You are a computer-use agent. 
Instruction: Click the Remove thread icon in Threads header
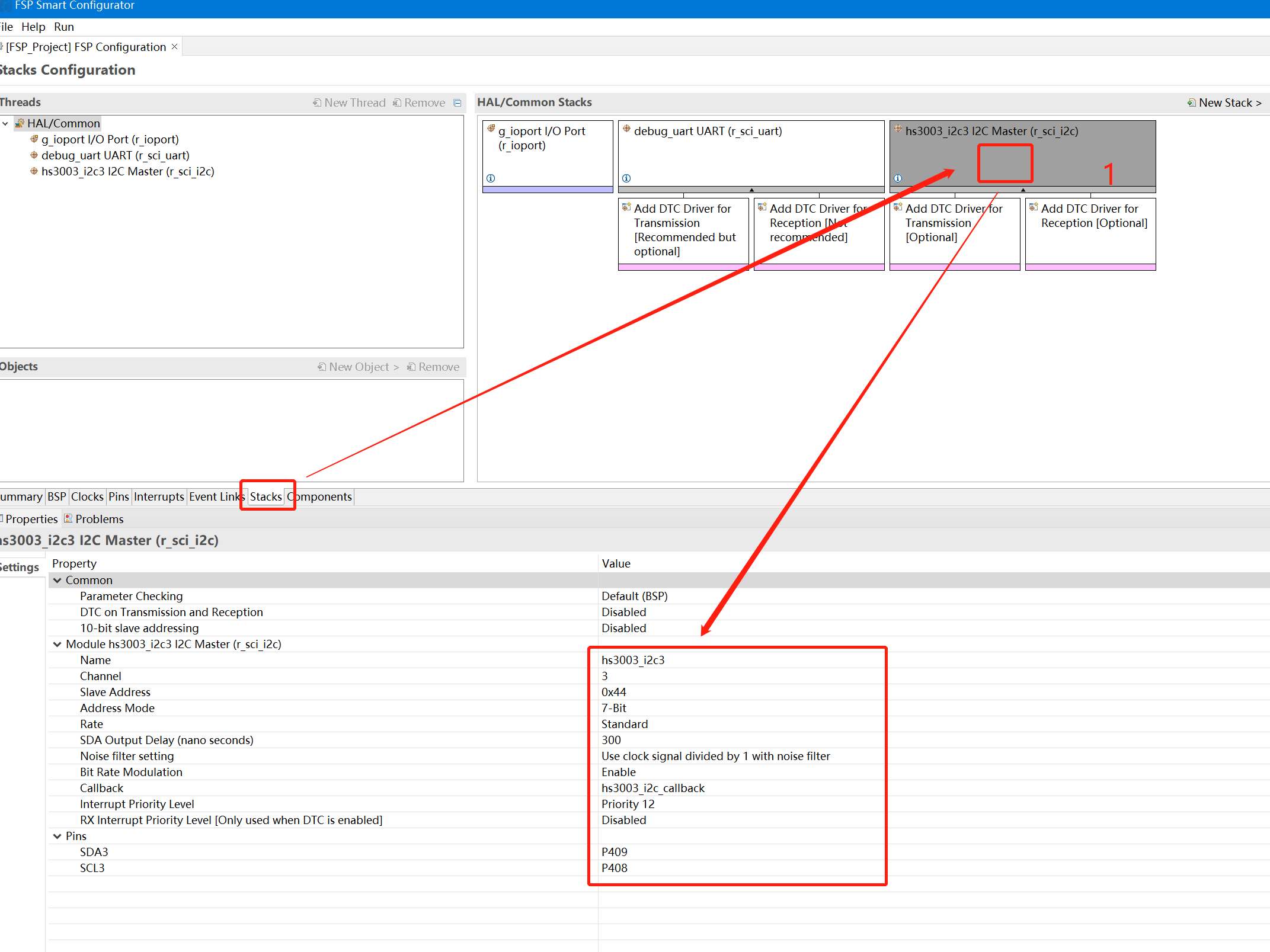click(x=397, y=102)
